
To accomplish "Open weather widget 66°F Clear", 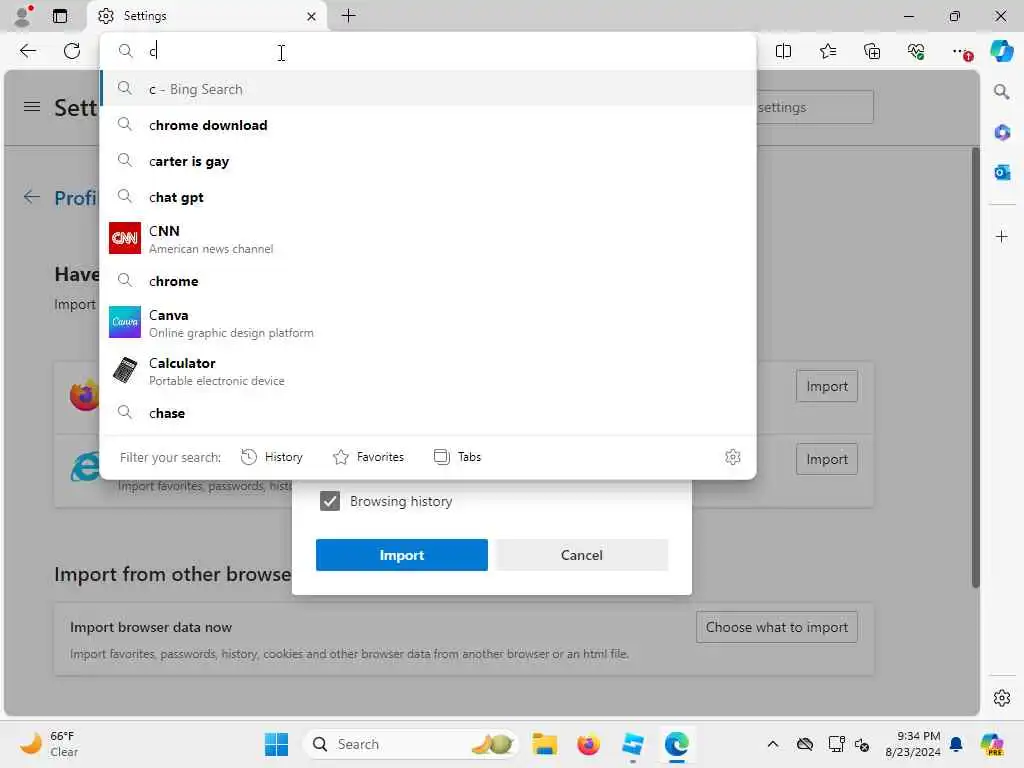I will point(48,744).
